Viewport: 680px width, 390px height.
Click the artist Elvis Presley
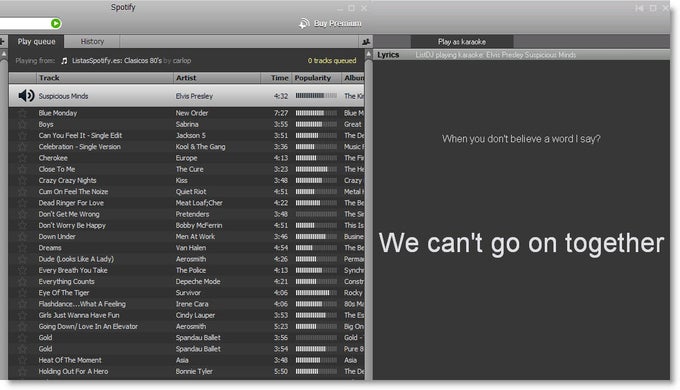(x=194, y=96)
